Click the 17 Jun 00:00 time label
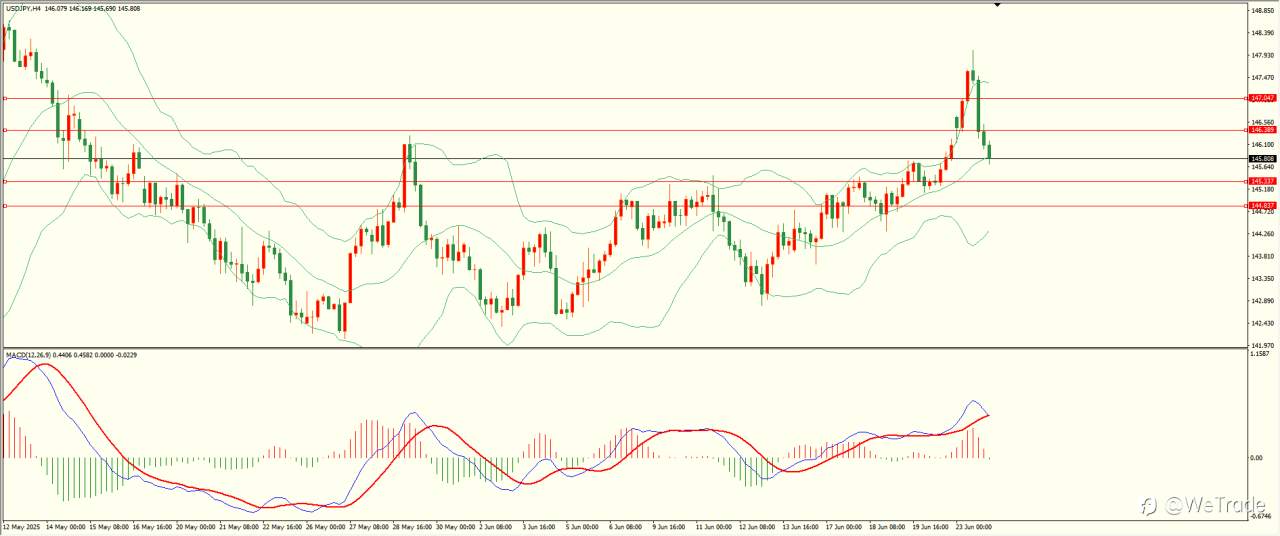This screenshot has width=1280, height=536. [x=842, y=525]
